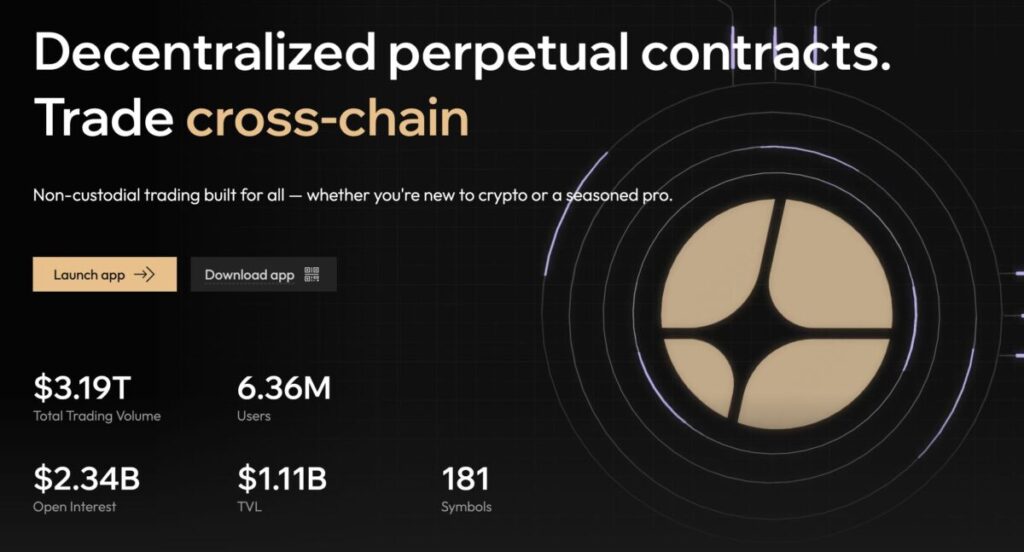The image size is (1024, 552).
Task: Click the Download app button
Action: click(263, 275)
